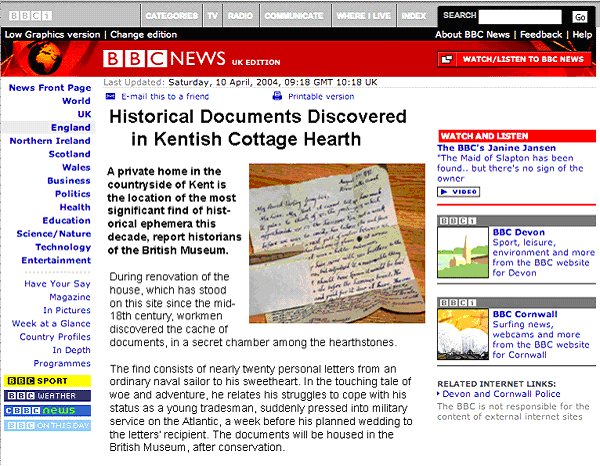This screenshot has height=466, width=600.
Task: Open the Politics section
Action: (73, 194)
